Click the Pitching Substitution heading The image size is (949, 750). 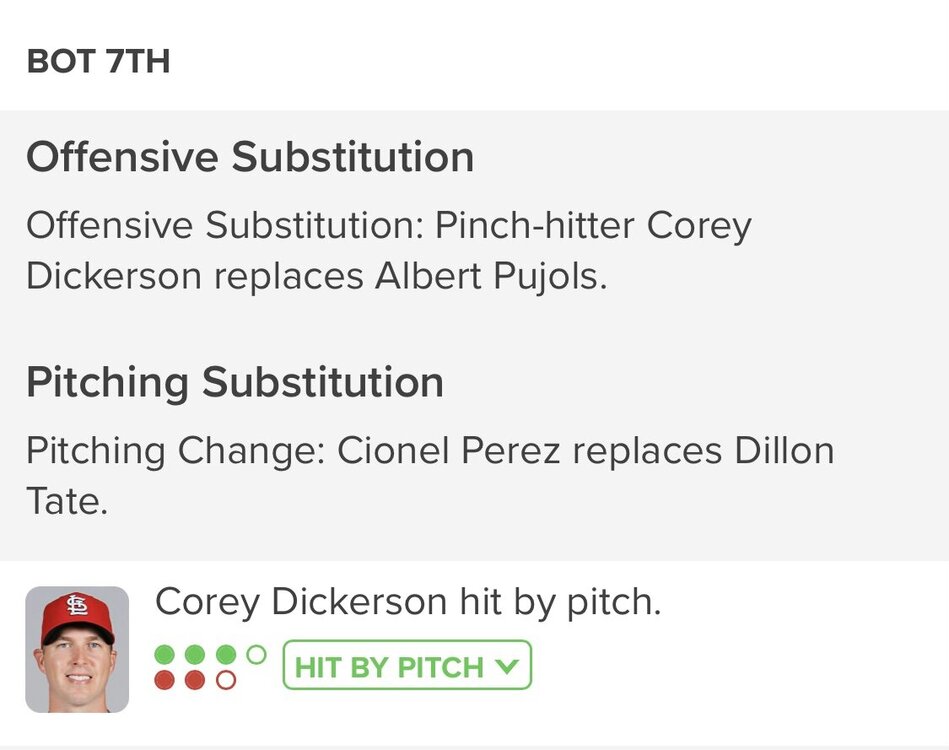point(235,383)
